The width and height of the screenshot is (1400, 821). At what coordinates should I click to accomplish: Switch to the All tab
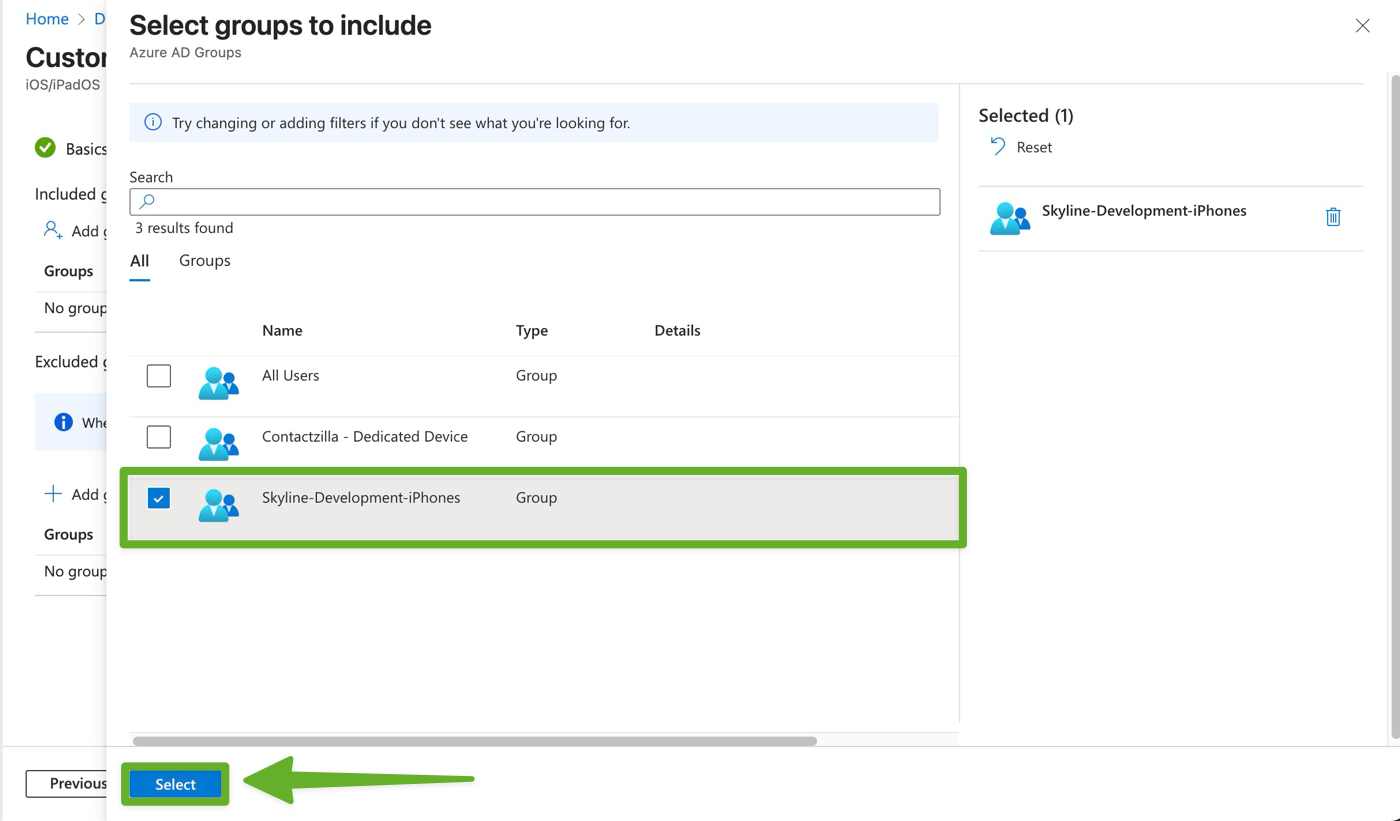(x=140, y=261)
